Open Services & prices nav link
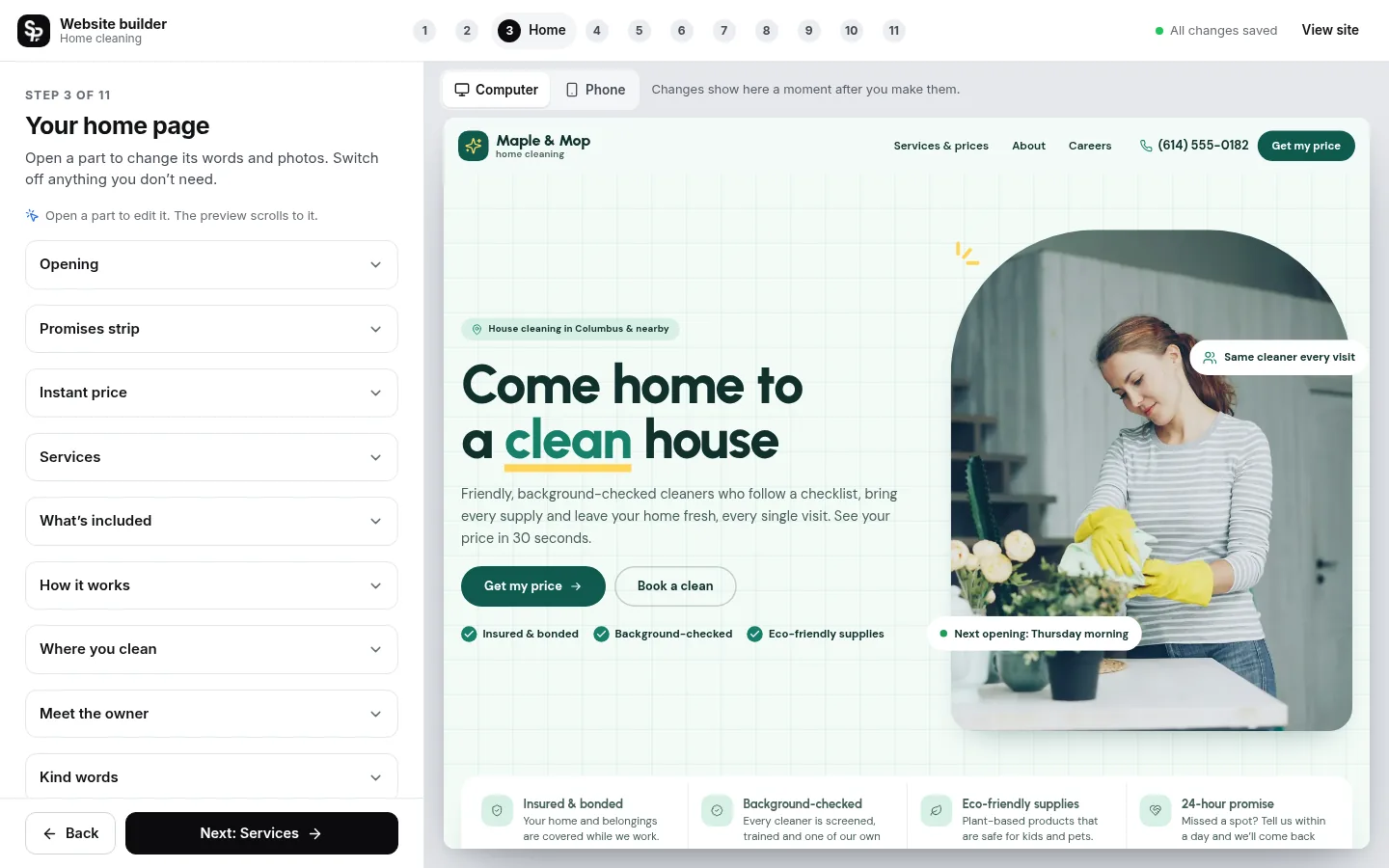 940,146
